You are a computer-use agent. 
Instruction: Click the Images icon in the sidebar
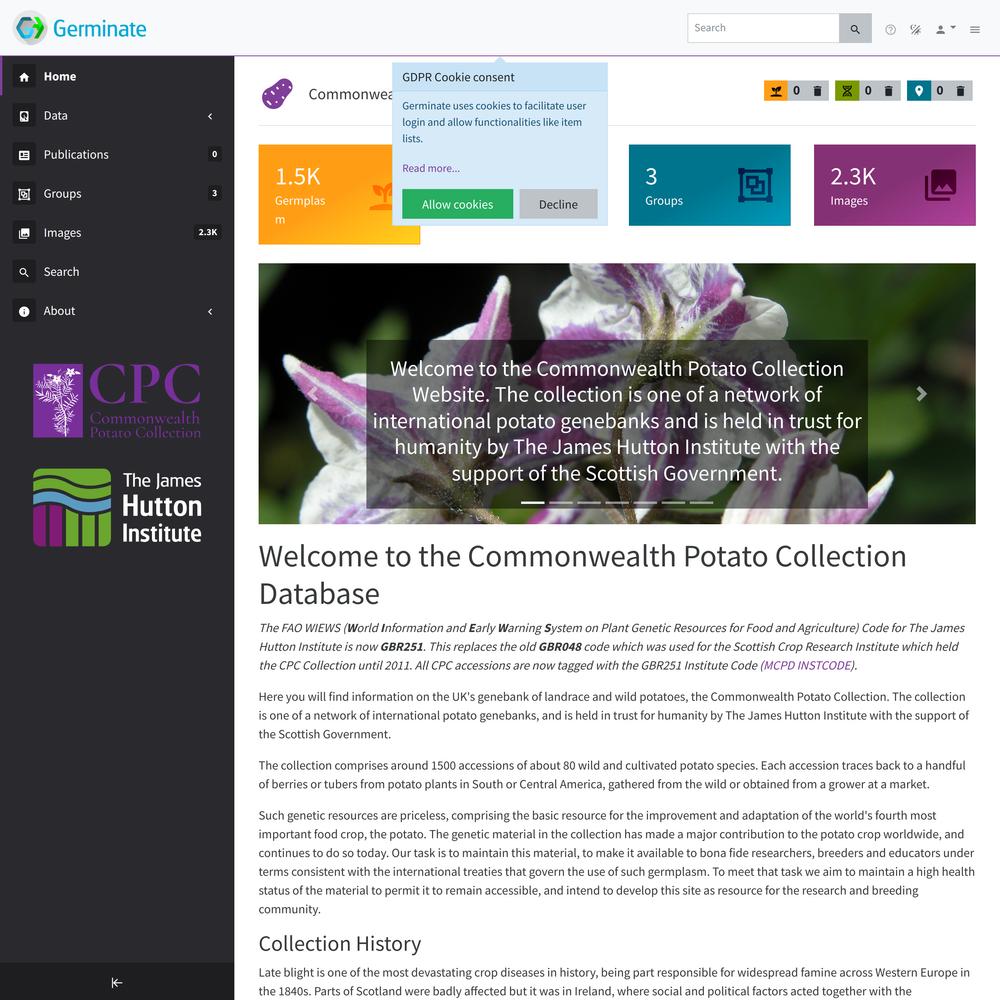(24, 233)
